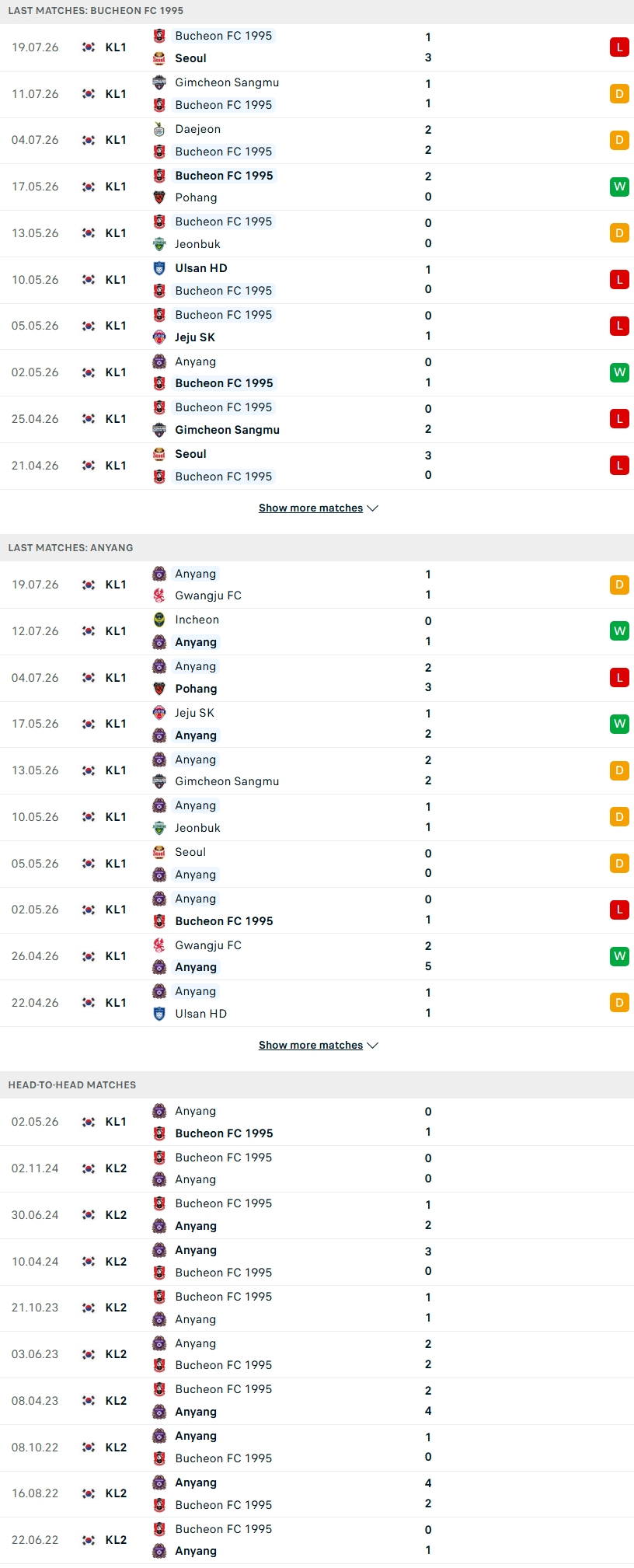Expand Show more matches under Anyang section
634x1568 pixels.
point(311,1045)
